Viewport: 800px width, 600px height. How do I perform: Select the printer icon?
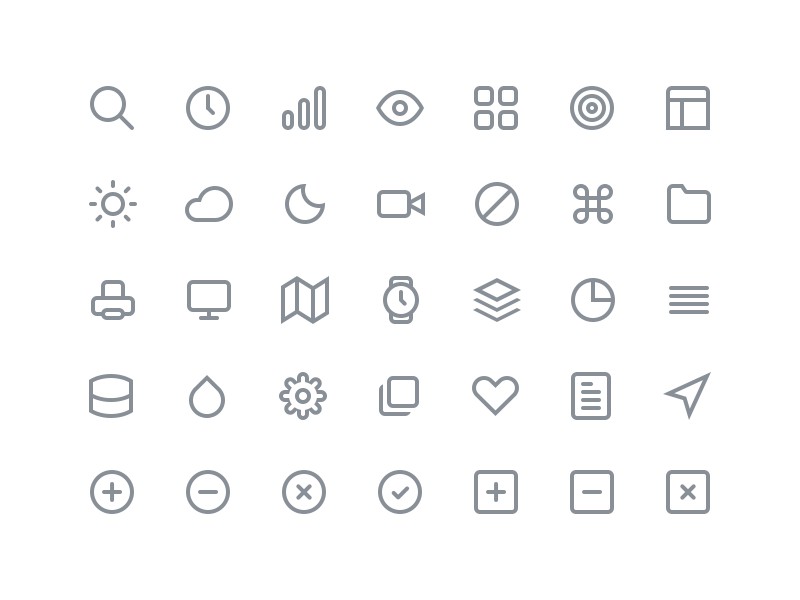coord(113,300)
